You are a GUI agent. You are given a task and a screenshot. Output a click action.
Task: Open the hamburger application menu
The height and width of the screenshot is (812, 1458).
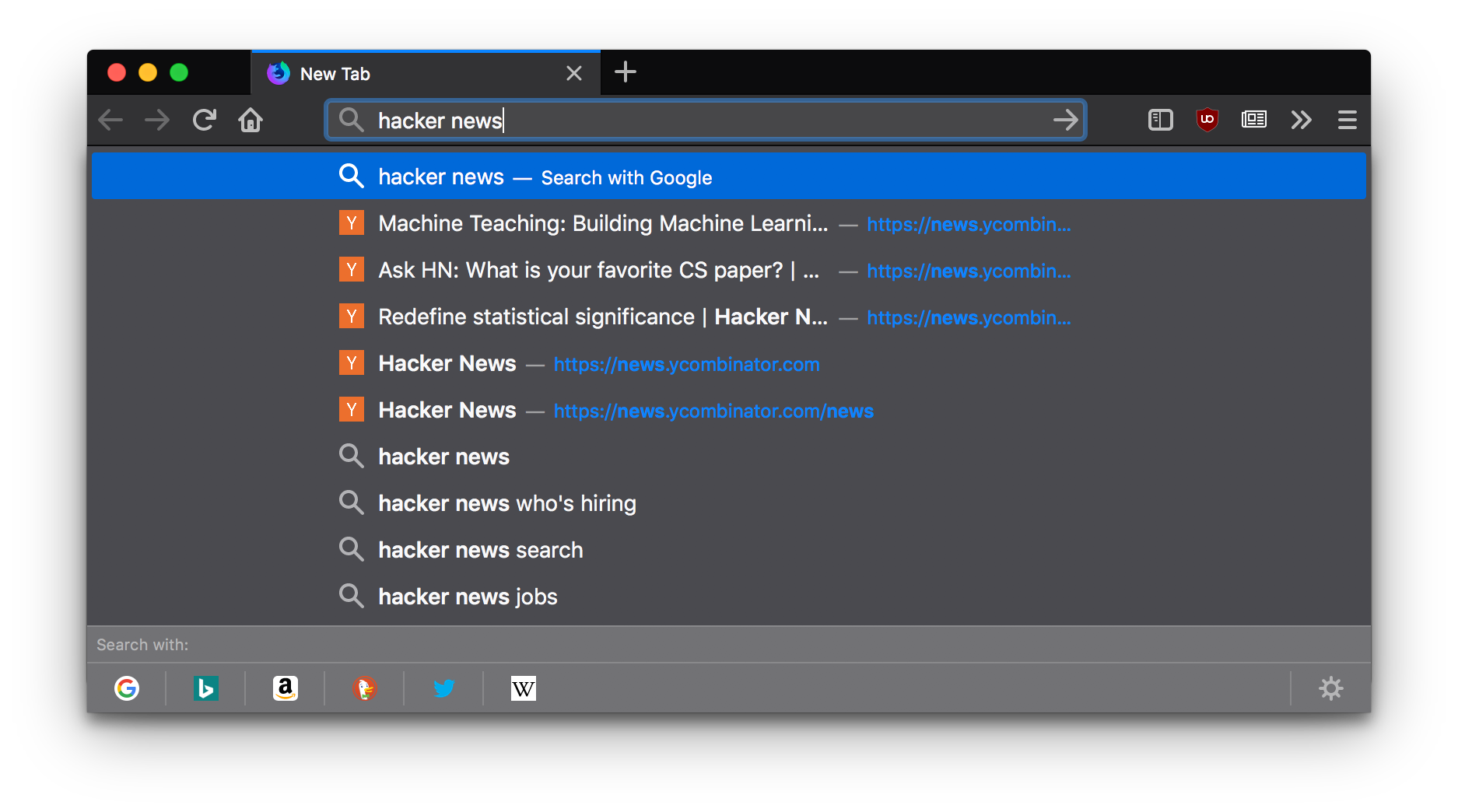click(x=1347, y=120)
